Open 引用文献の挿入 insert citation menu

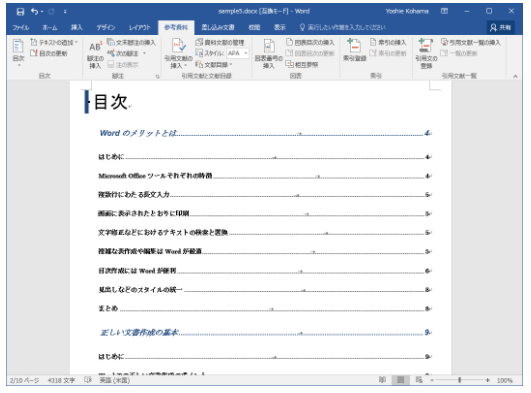(178, 54)
